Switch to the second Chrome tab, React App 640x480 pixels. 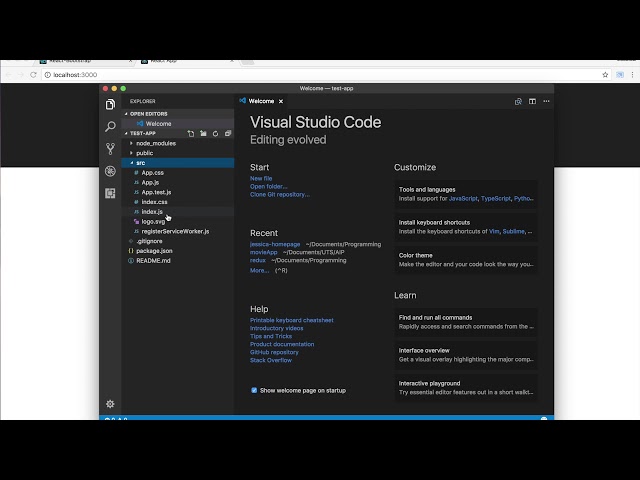[x=188, y=62]
